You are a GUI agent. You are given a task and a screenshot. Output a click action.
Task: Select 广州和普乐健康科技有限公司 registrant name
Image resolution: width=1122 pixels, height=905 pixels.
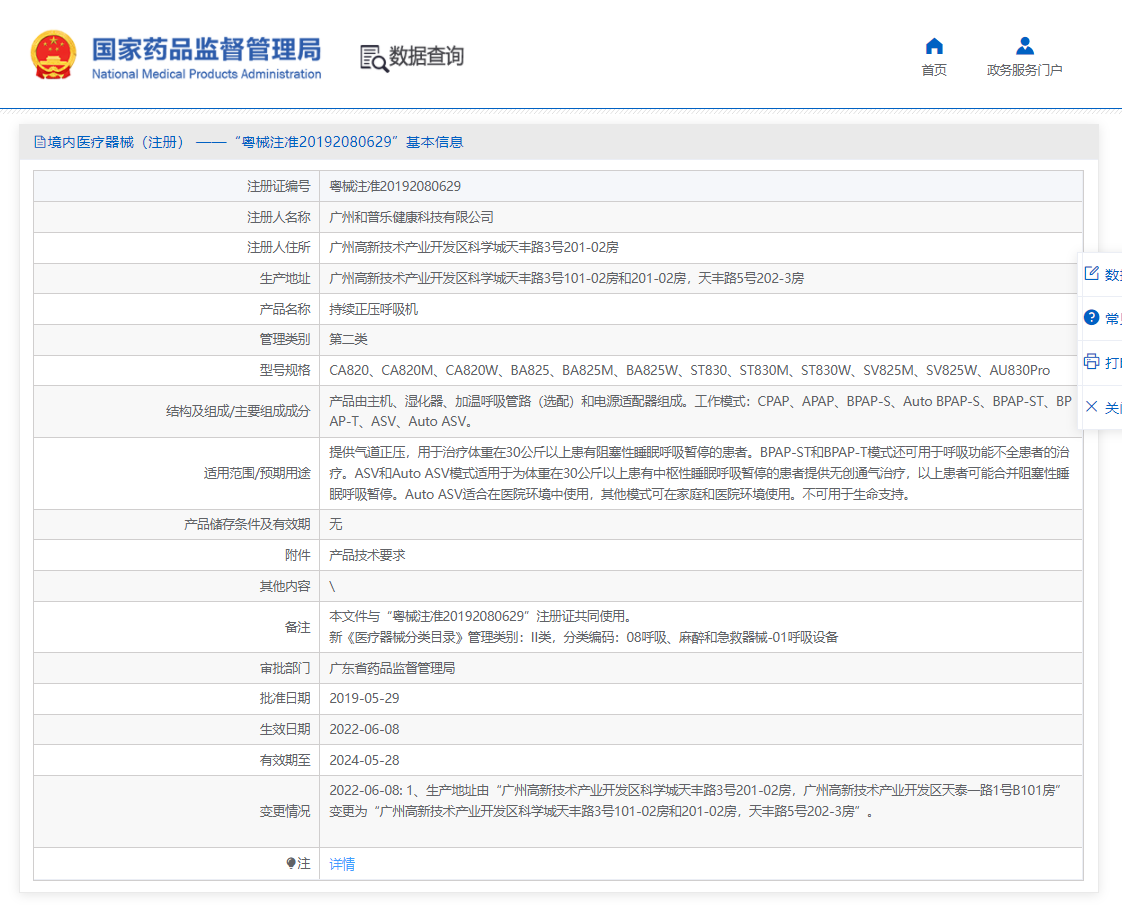411,217
